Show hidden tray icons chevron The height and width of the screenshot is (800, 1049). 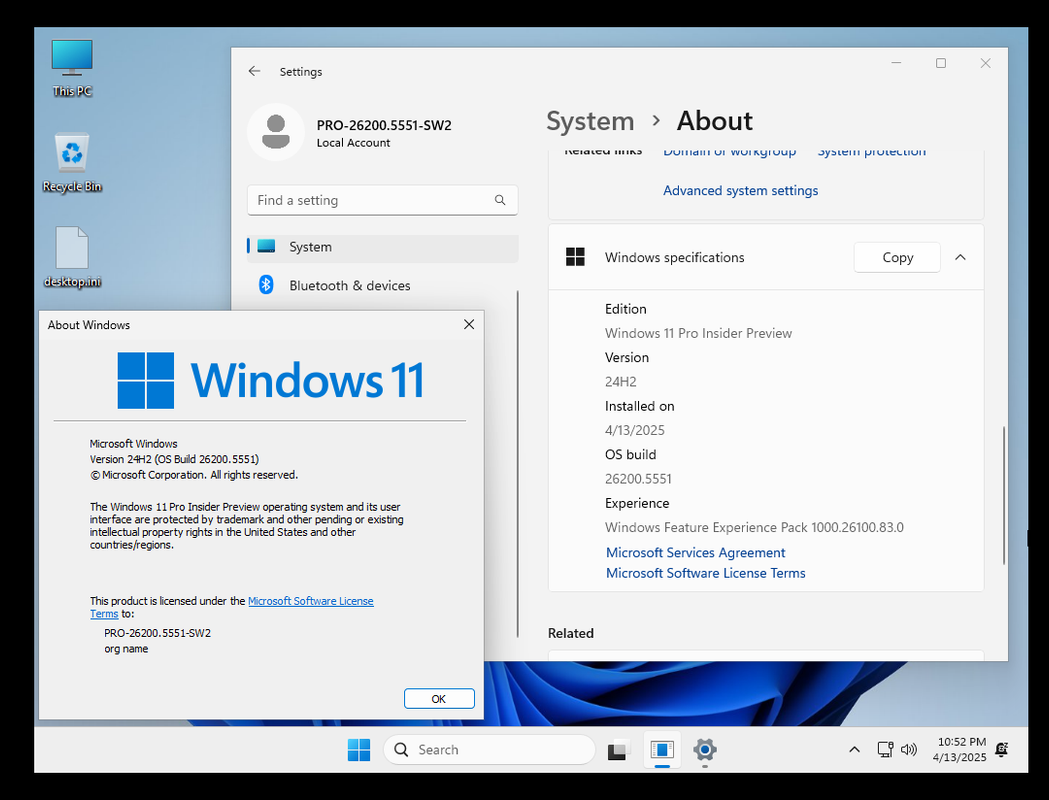pos(854,750)
